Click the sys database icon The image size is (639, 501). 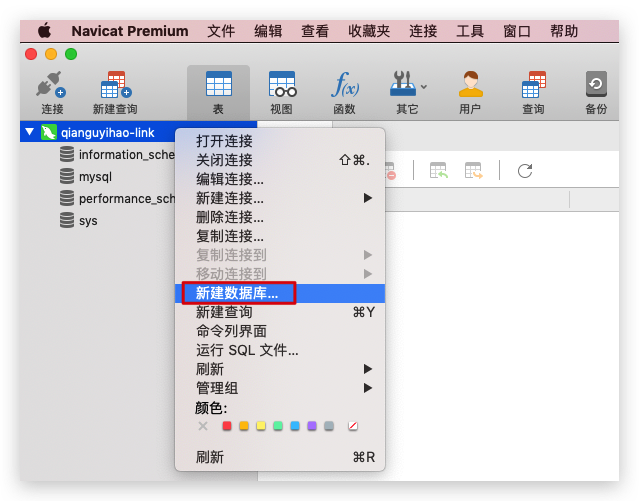click(67, 220)
